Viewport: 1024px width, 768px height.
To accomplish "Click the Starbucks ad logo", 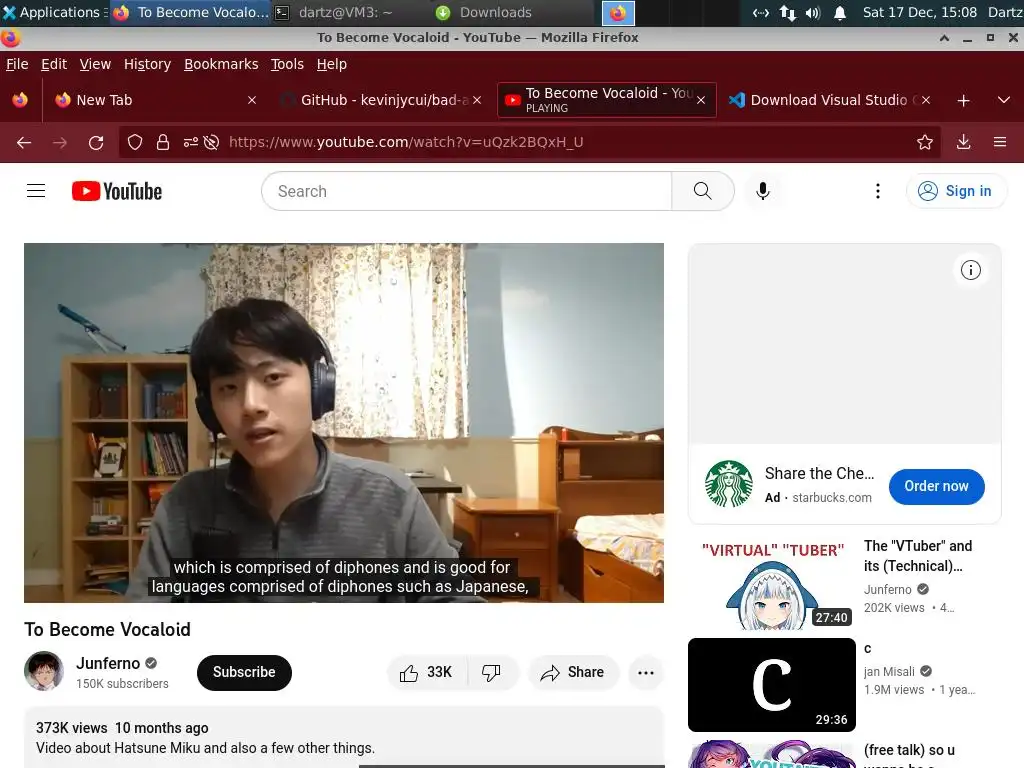I will click(x=729, y=484).
